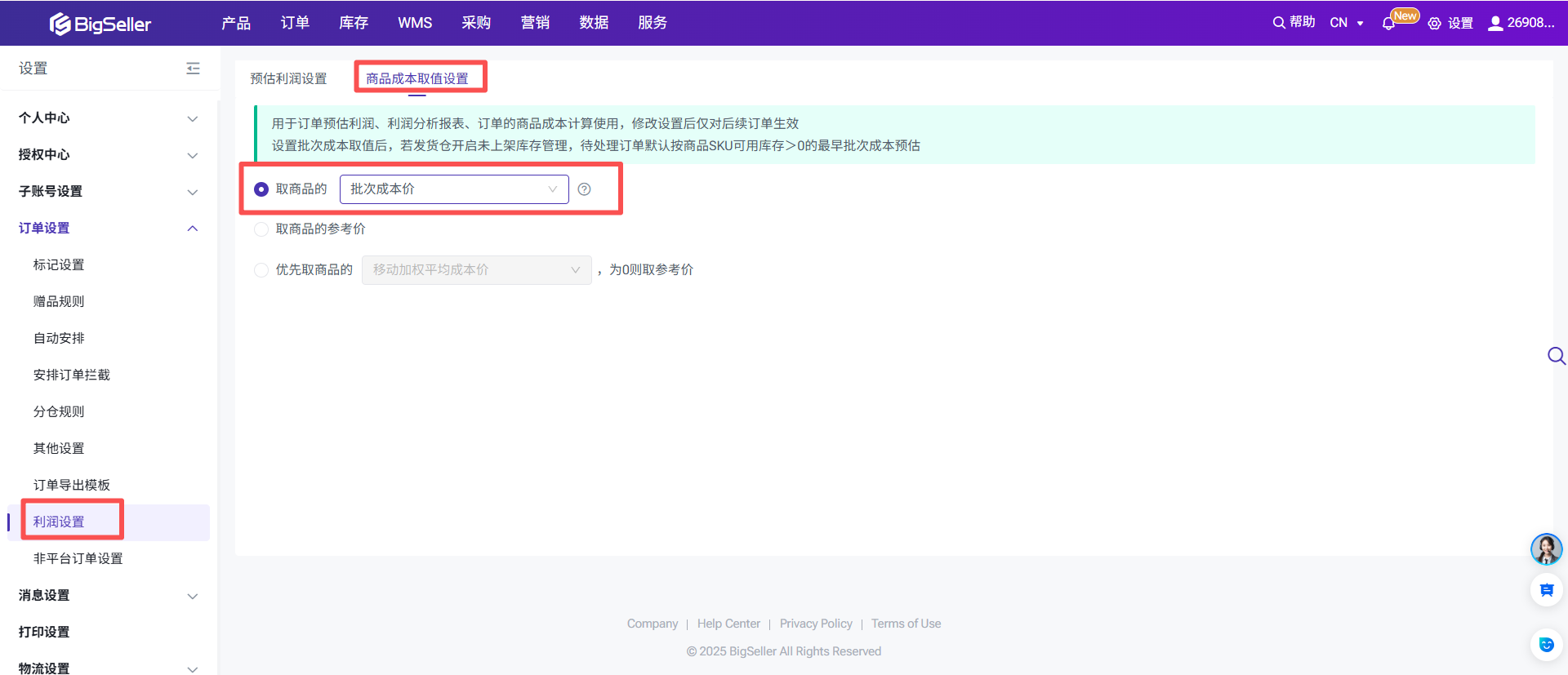The image size is (1568, 675).
Task: Click the BigSeller logo
Action: point(100,24)
